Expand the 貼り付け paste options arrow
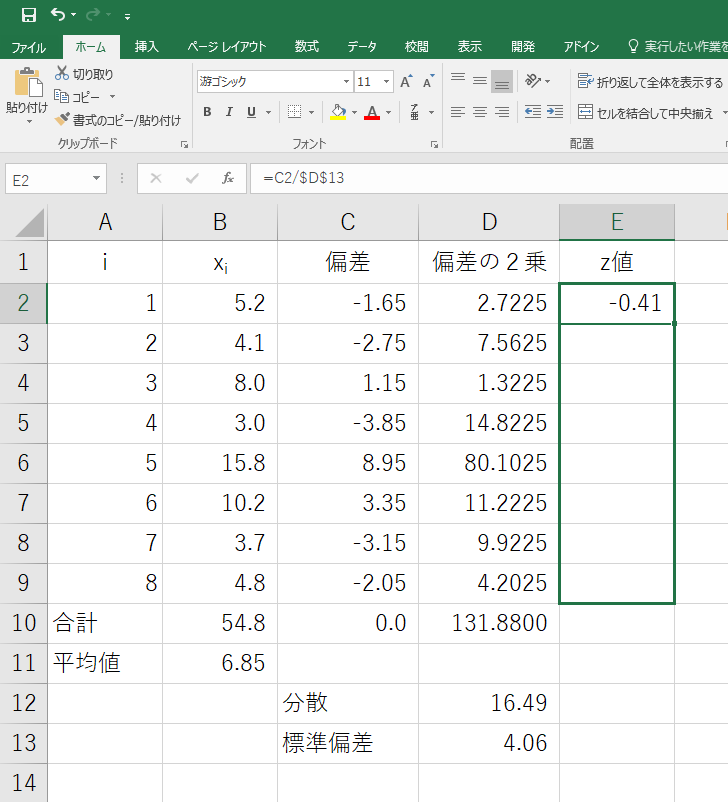The image size is (728, 802). coord(28,121)
